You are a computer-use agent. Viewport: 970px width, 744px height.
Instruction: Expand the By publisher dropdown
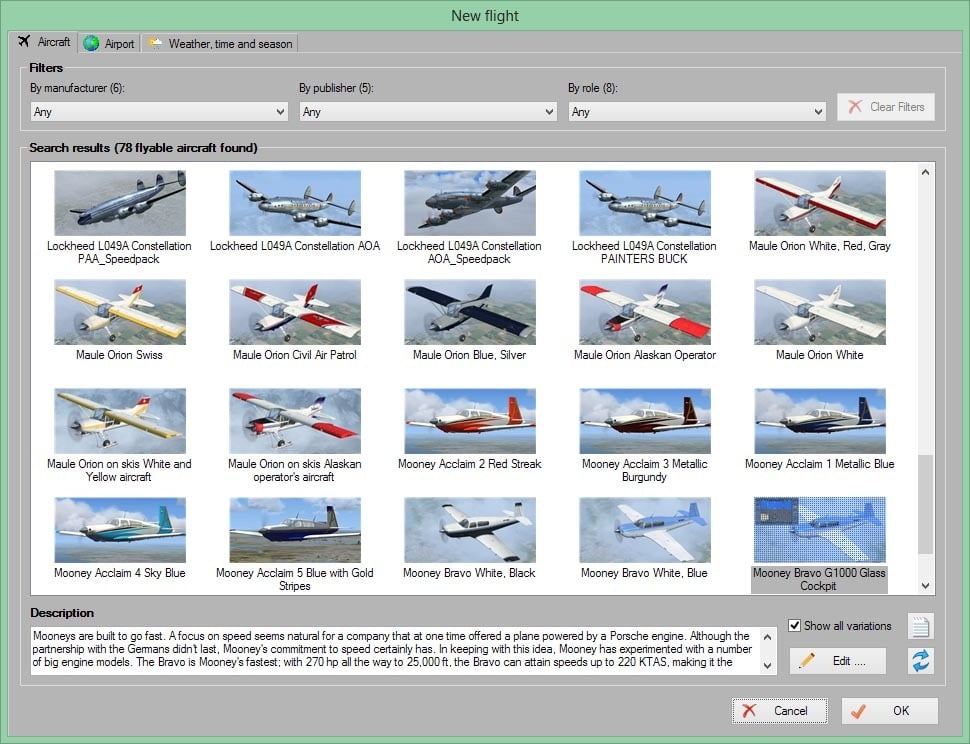click(x=428, y=111)
